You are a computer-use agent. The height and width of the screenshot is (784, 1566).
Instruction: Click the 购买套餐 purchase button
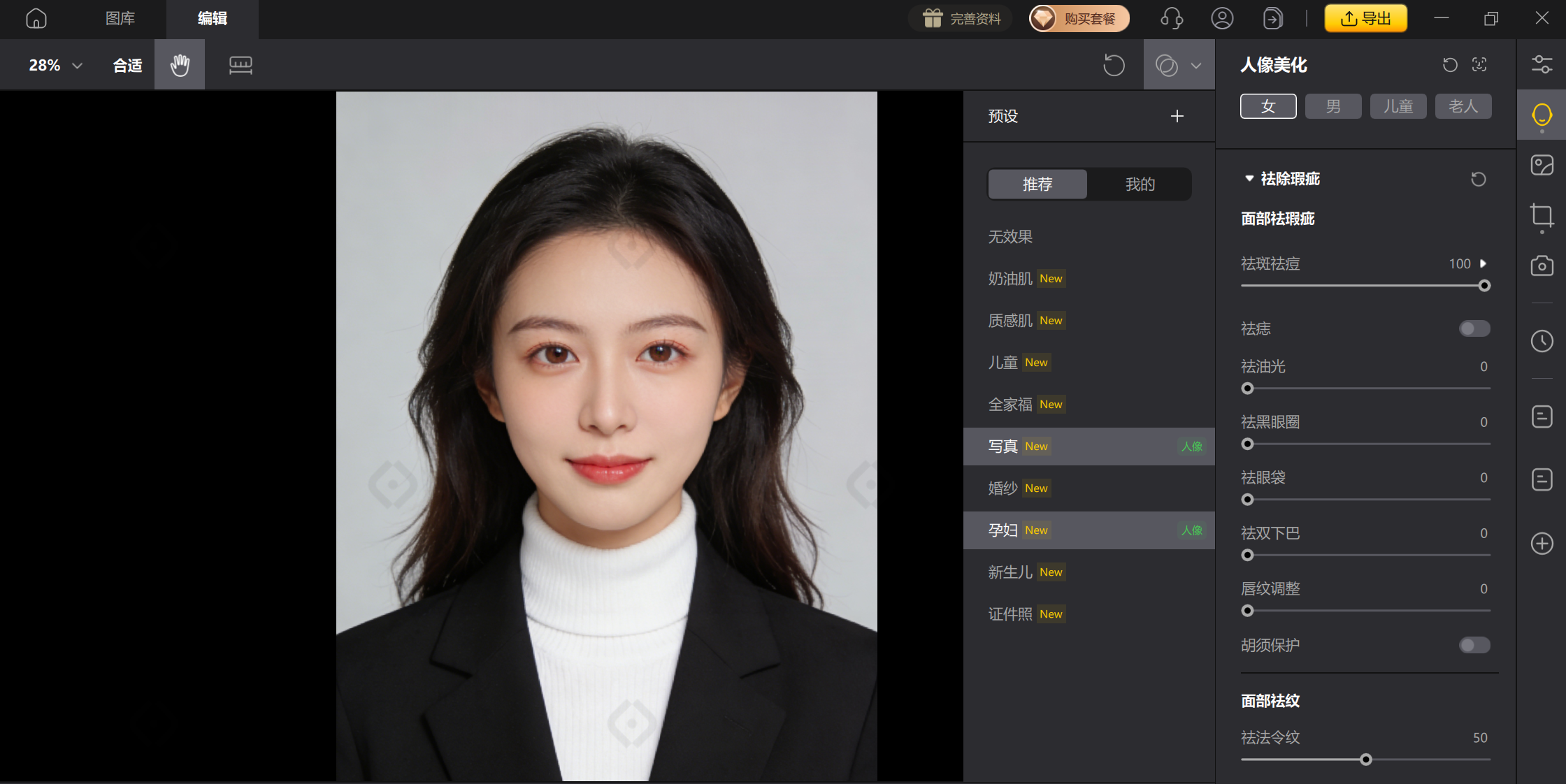tap(1079, 18)
